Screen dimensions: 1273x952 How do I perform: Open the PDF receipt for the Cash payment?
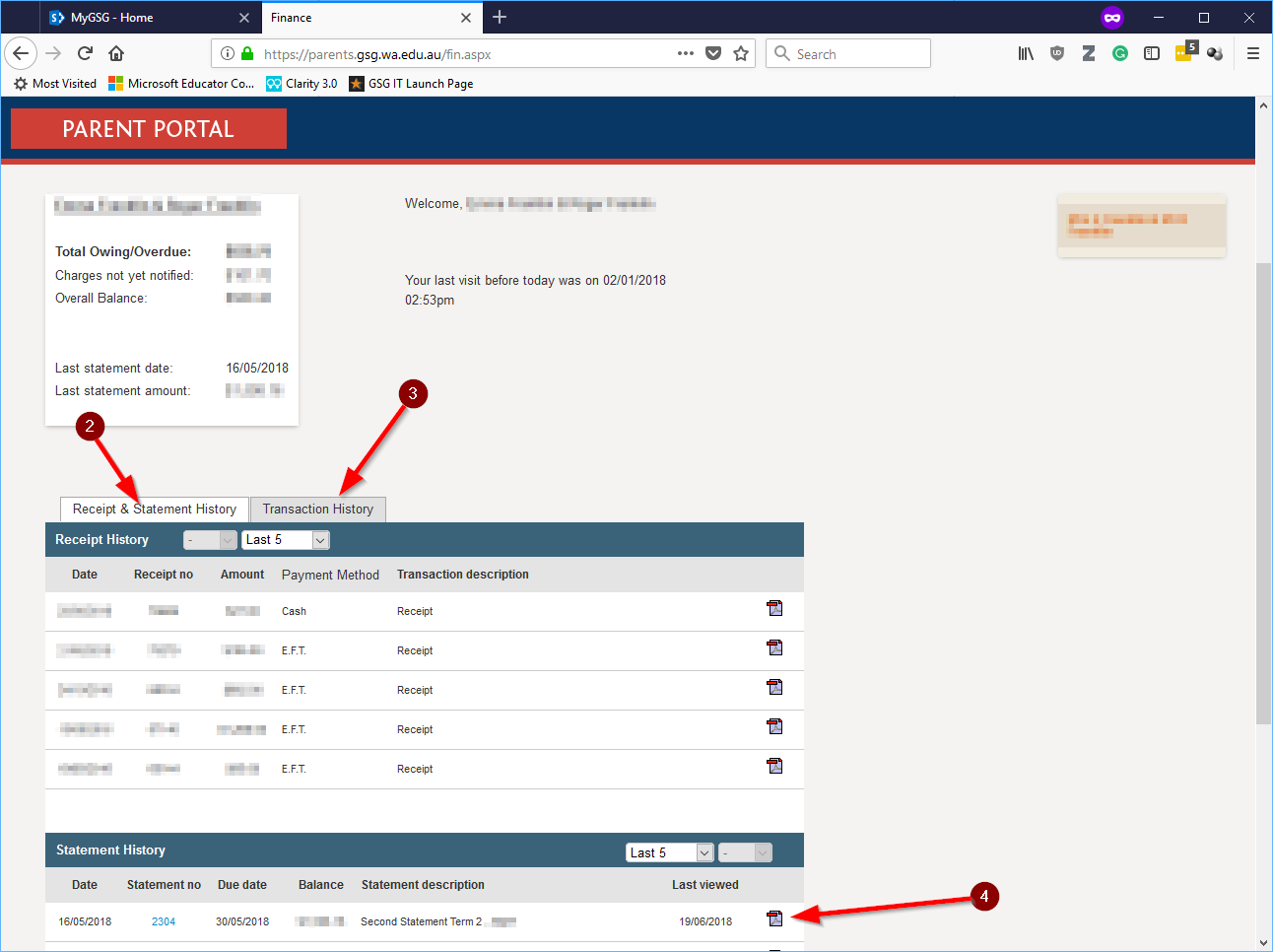pyautogui.click(x=774, y=608)
